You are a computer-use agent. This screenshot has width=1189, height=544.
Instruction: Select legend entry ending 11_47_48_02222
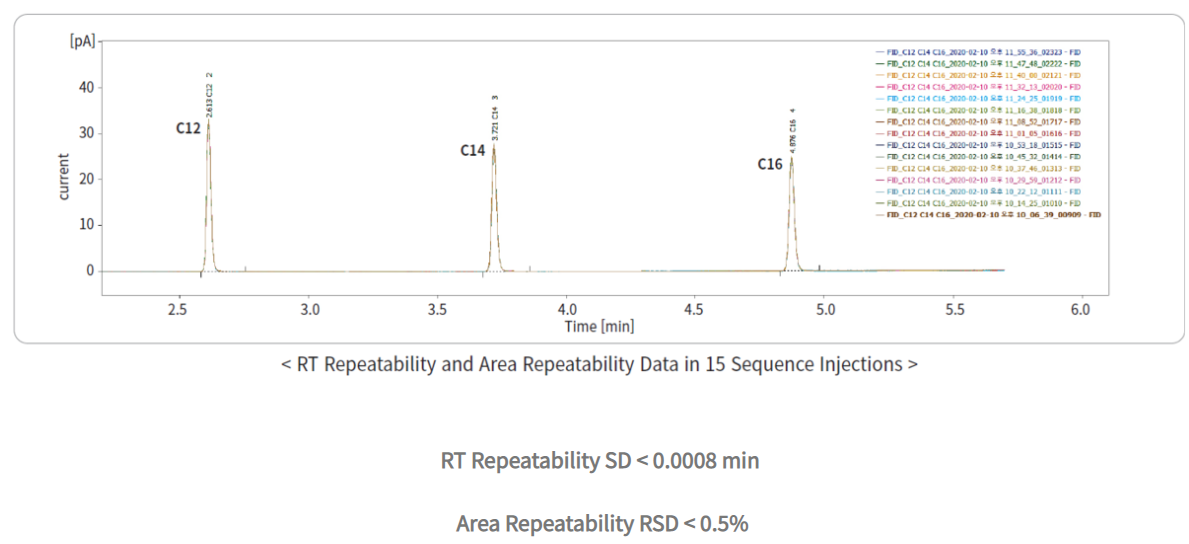(981, 64)
